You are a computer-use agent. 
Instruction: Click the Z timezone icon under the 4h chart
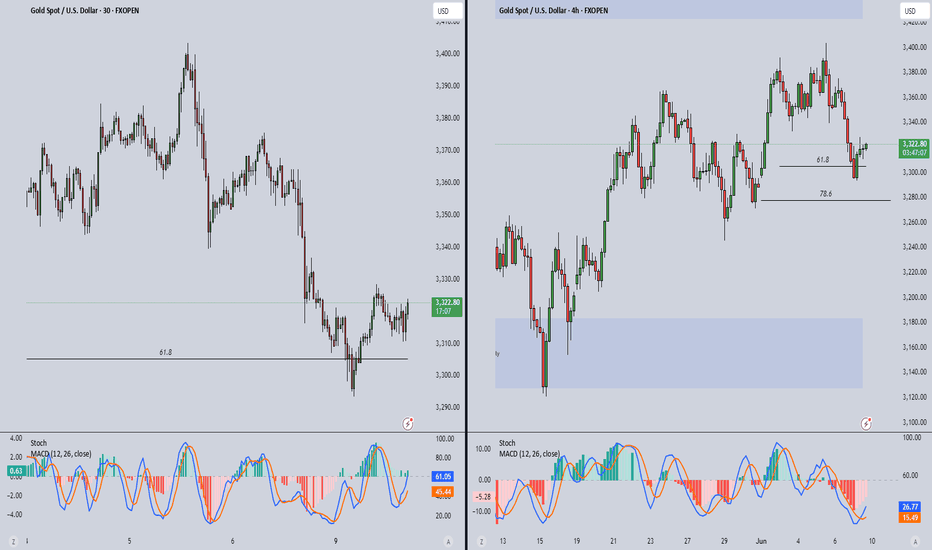481,541
